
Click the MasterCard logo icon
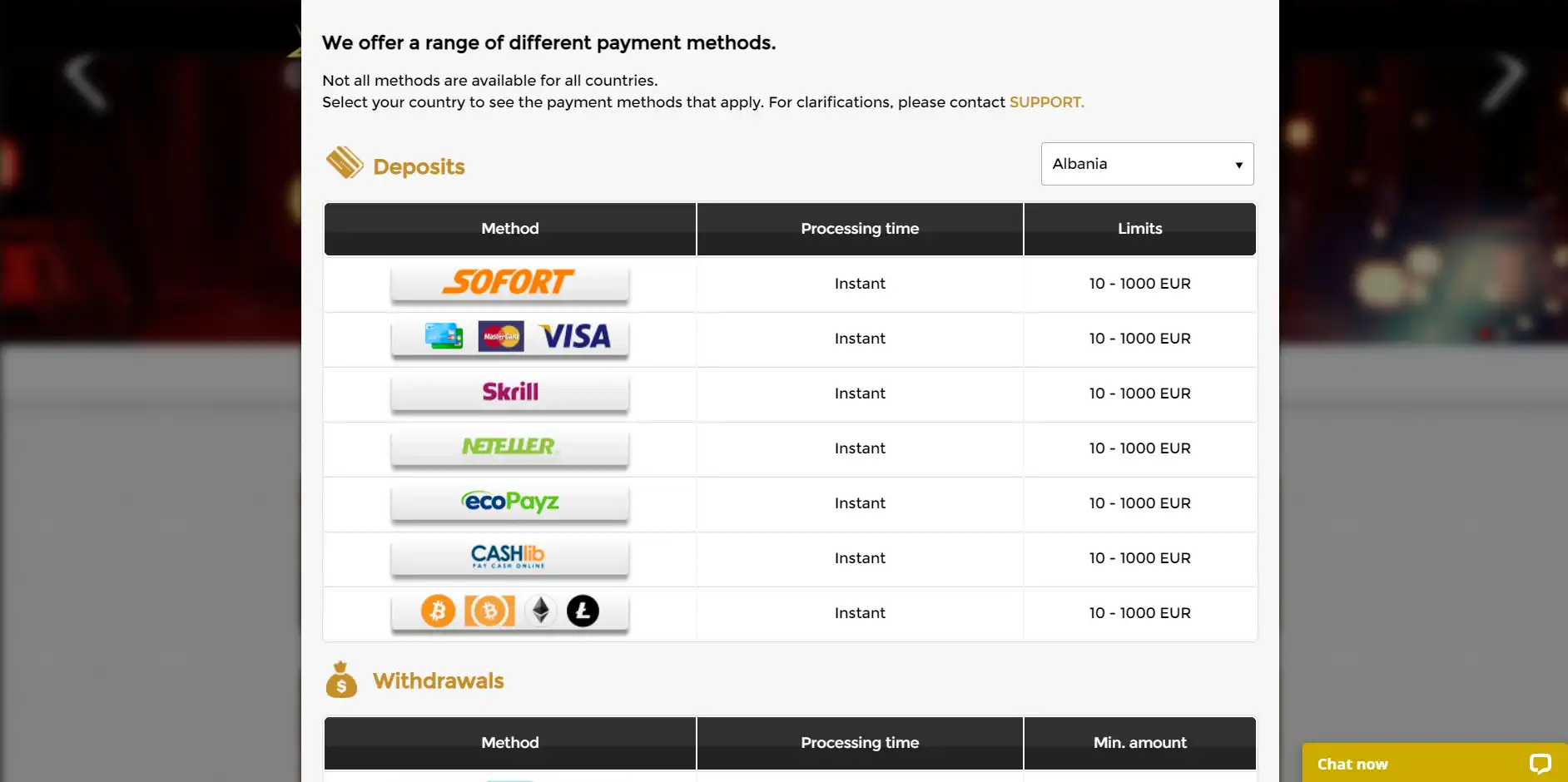click(501, 337)
